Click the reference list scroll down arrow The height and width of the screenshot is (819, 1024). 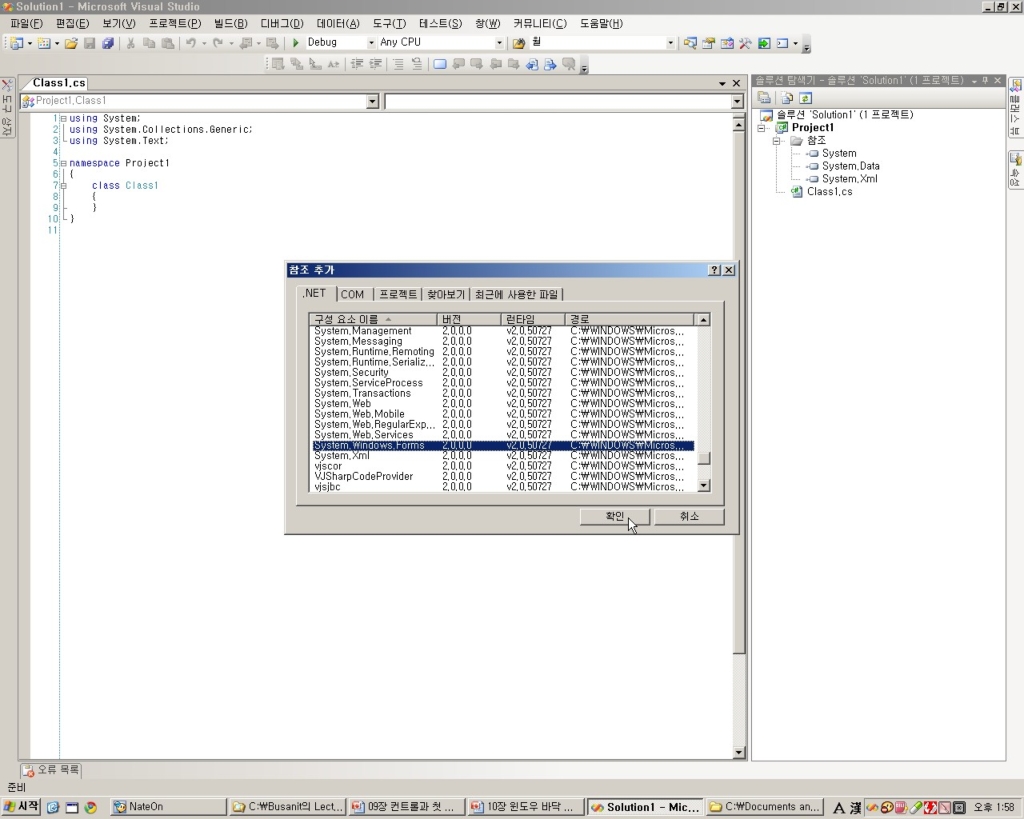[703, 485]
